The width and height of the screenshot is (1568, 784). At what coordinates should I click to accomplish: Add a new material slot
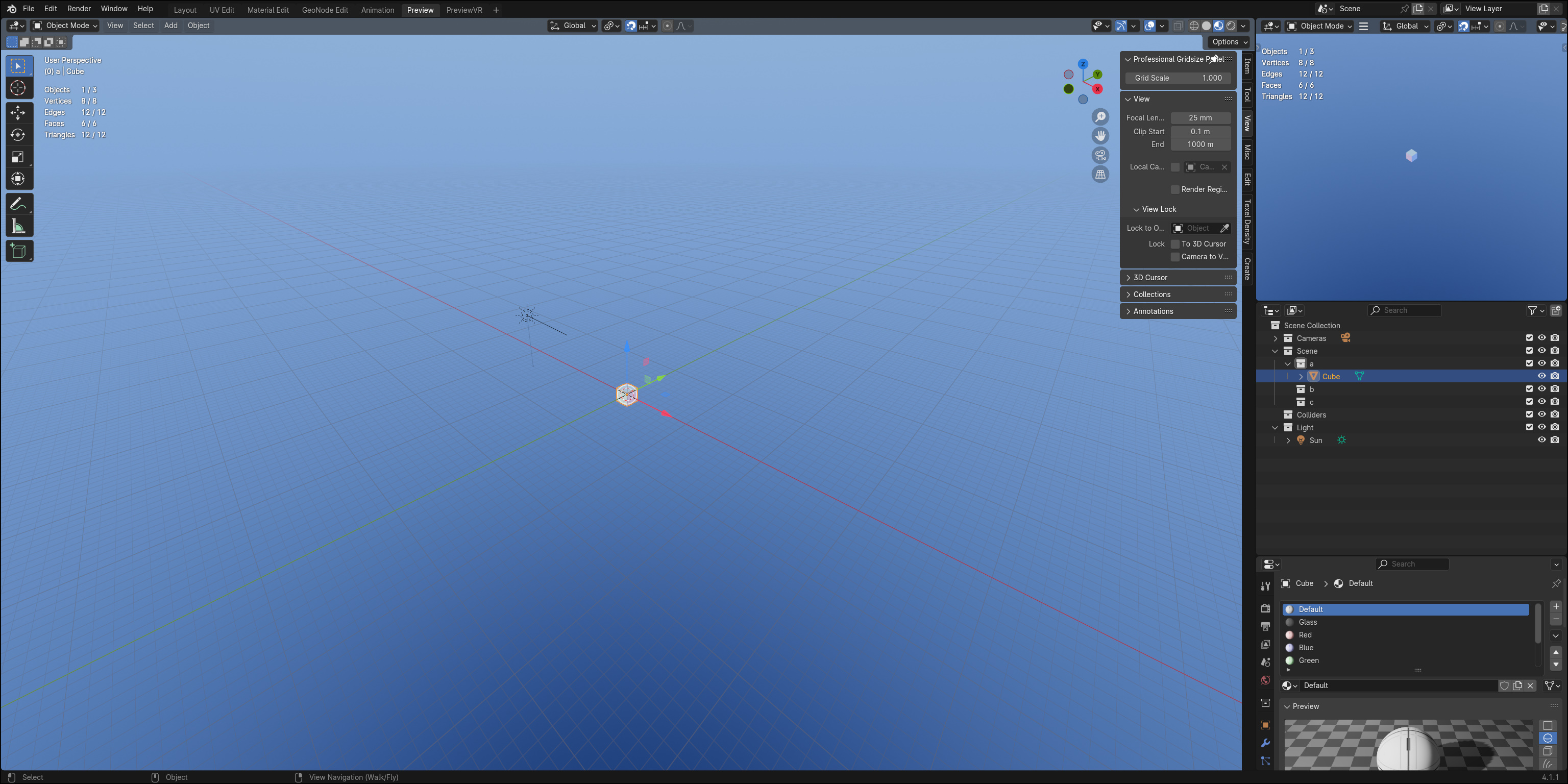click(x=1556, y=606)
